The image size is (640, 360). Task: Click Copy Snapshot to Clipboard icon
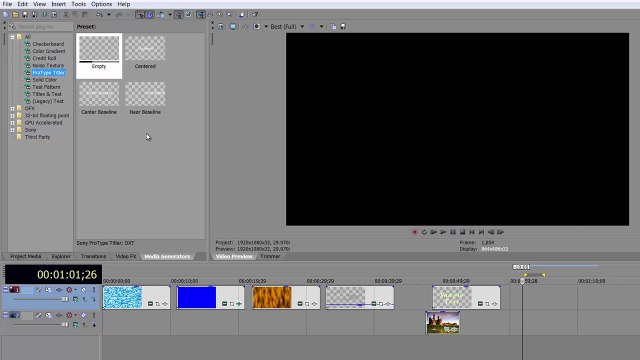coord(333,27)
